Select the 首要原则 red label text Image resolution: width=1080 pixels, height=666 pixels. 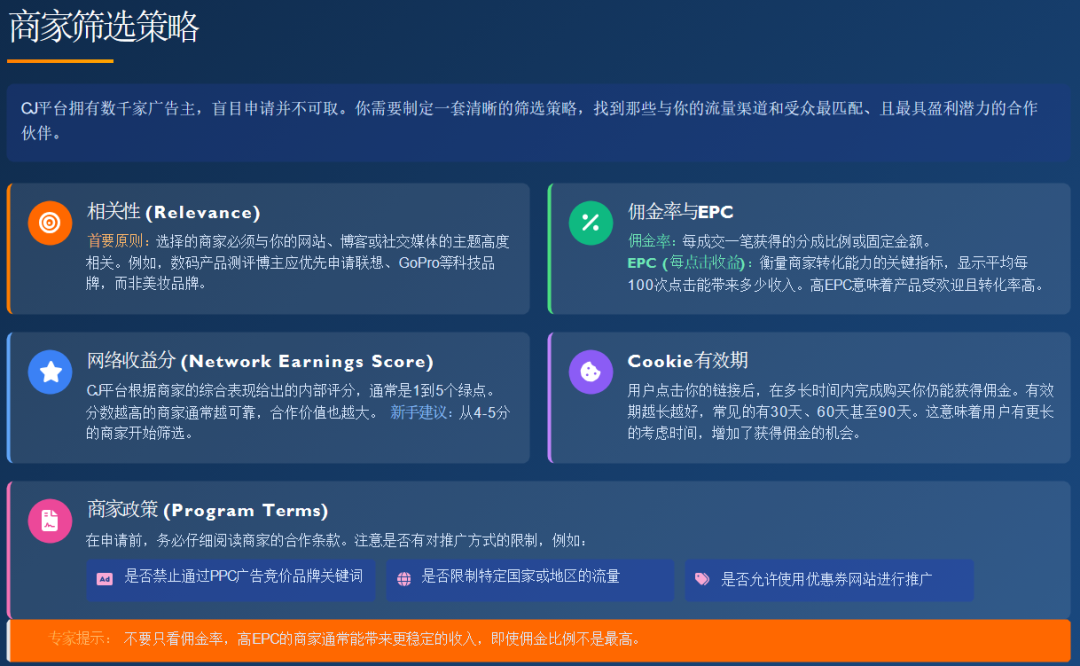[112, 241]
